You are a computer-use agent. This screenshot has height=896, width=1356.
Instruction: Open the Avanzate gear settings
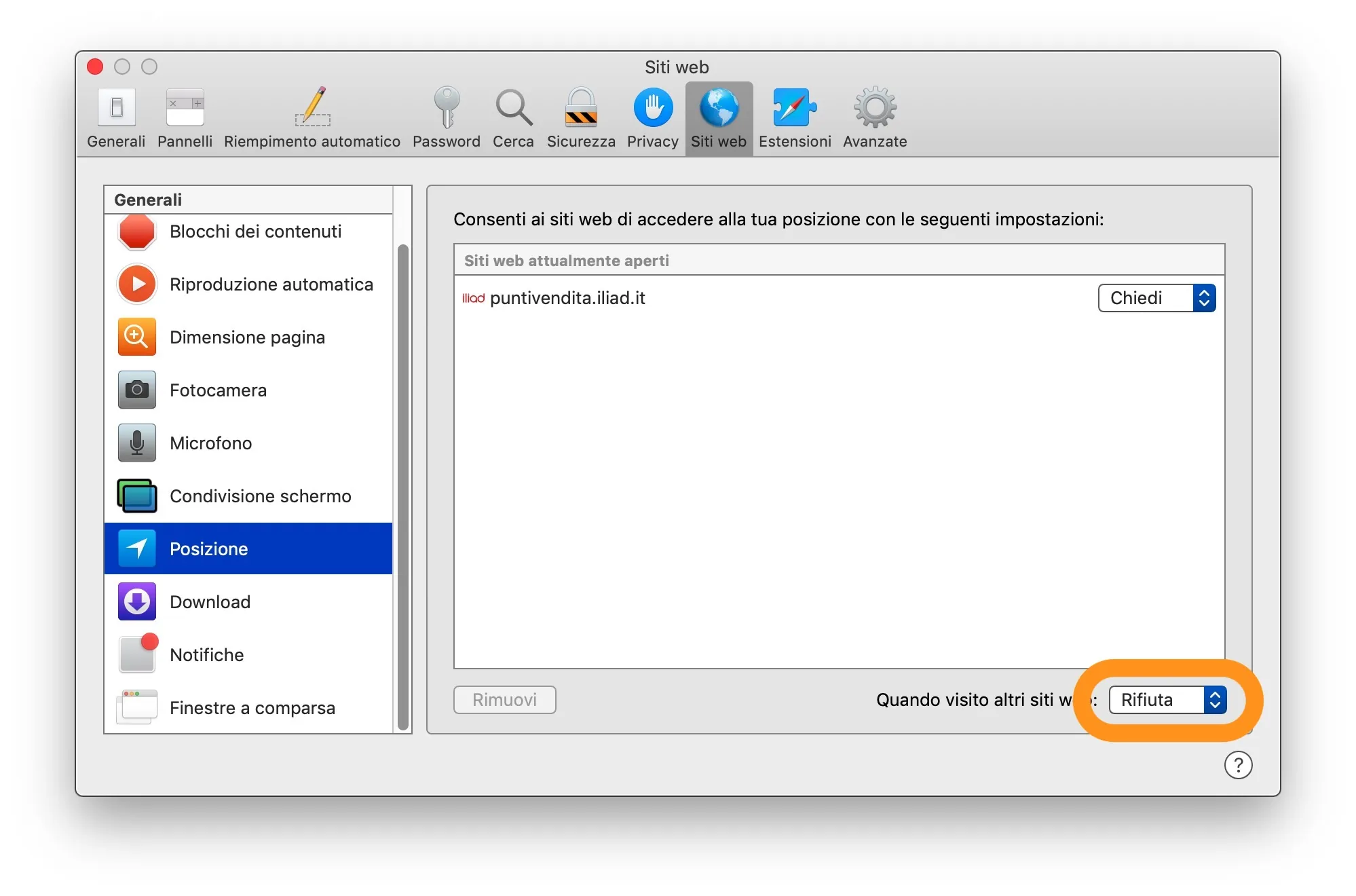[874, 117]
